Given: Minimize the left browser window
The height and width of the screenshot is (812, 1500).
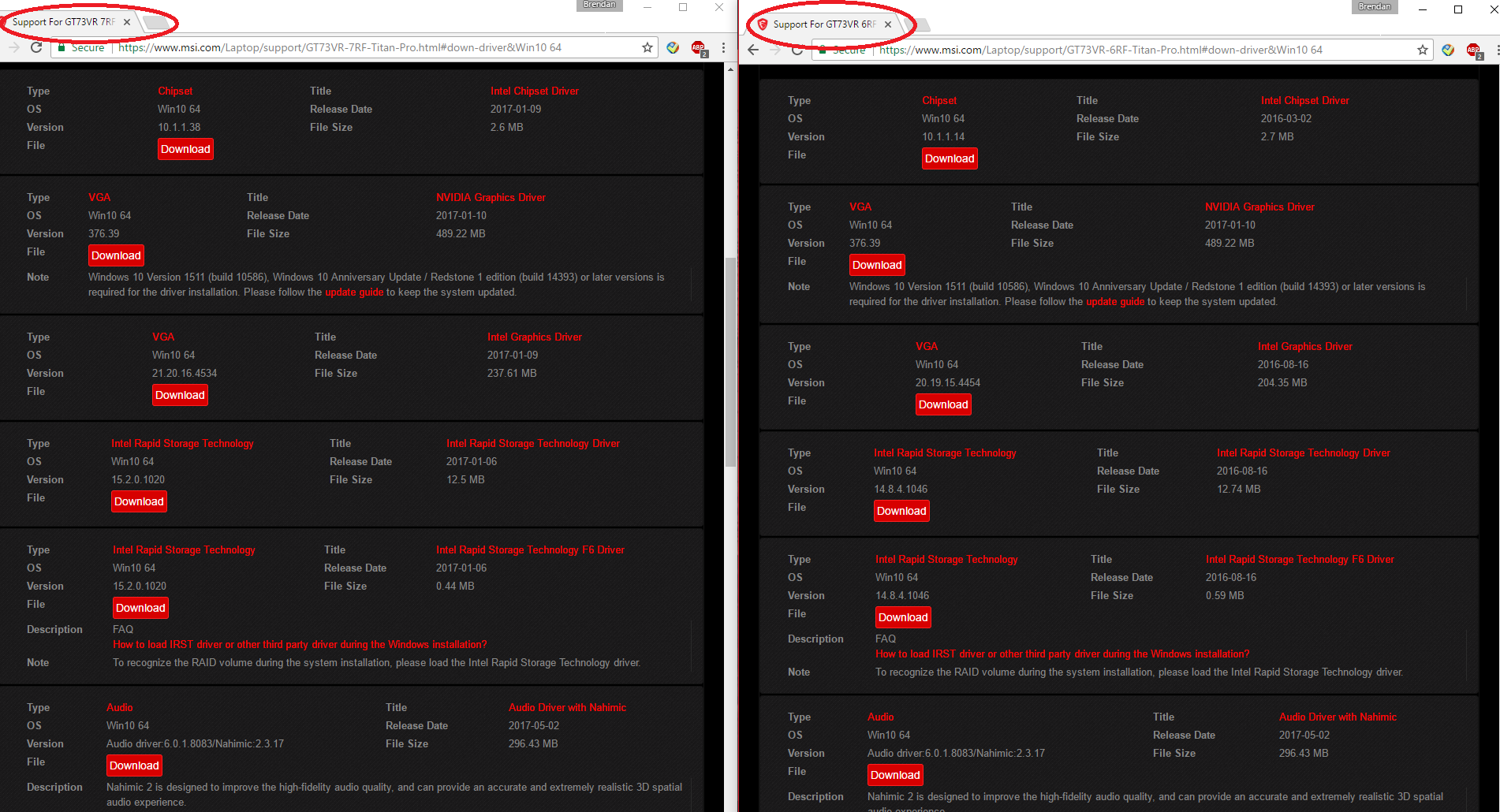Looking at the screenshot, I should pyautogui.click(x=647, y=7).
